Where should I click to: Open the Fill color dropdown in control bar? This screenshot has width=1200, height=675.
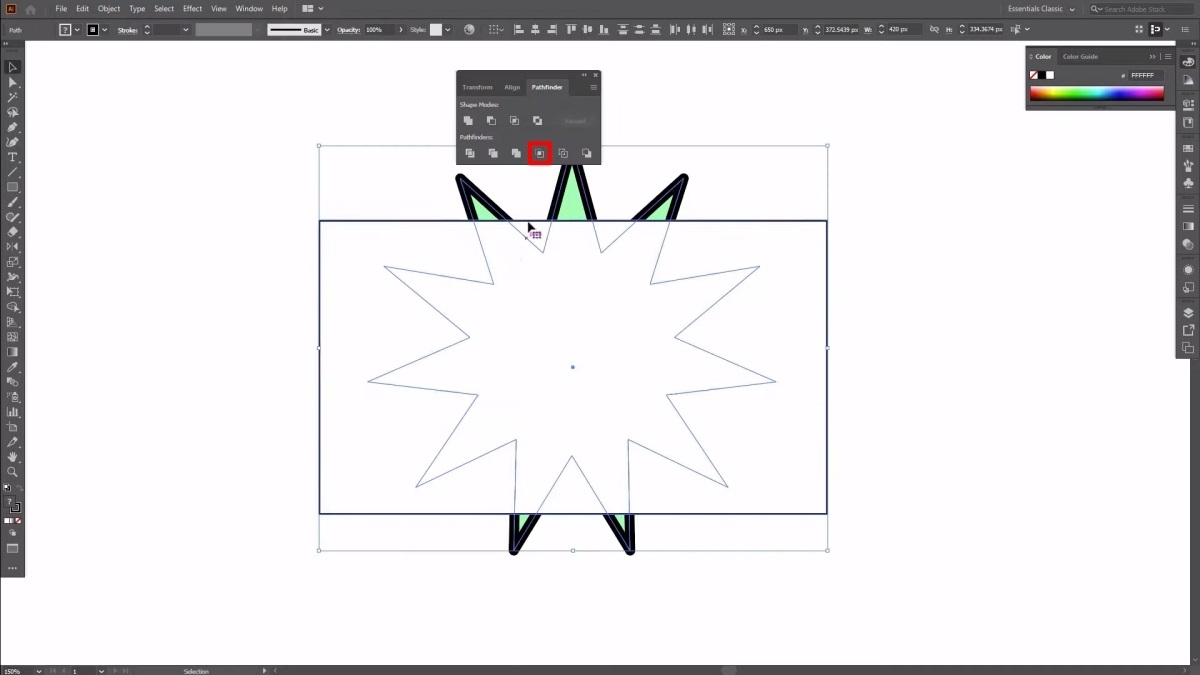click(x=78, y=30)
